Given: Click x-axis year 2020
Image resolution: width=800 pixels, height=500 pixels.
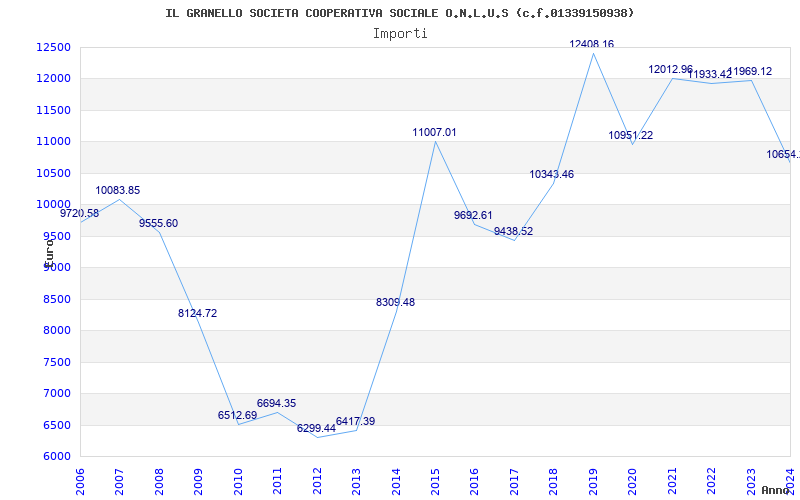Looking at the screenshot, I should pos(633,481).
